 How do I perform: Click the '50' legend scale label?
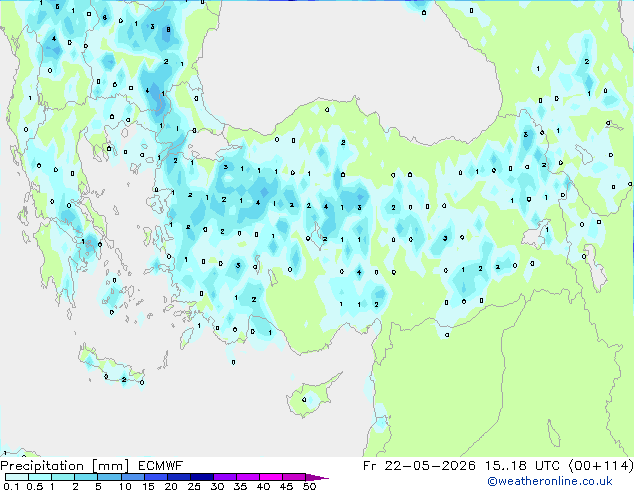[310, 486]
